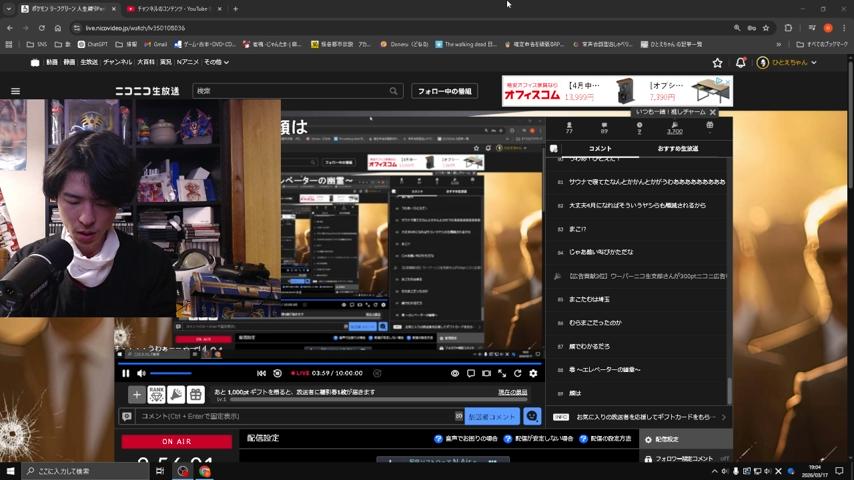This screenshot has height=480, width=854.
Task: Expand the hidden bookmarks overflow chevron
Action: point(778,44)
